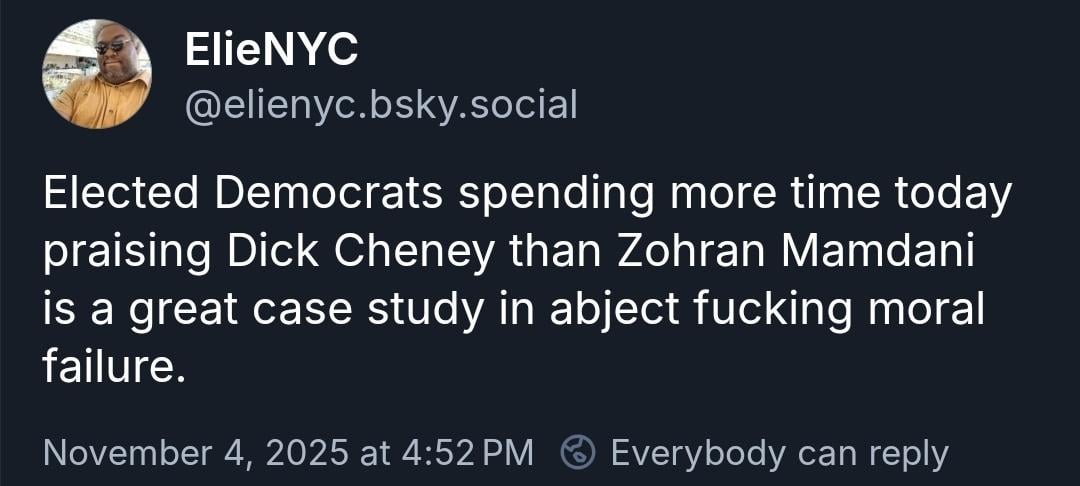The width and height of the screenshot is (1080, 486).
Task: Click the globe icon beside reply setting
Action: [576, 453]
